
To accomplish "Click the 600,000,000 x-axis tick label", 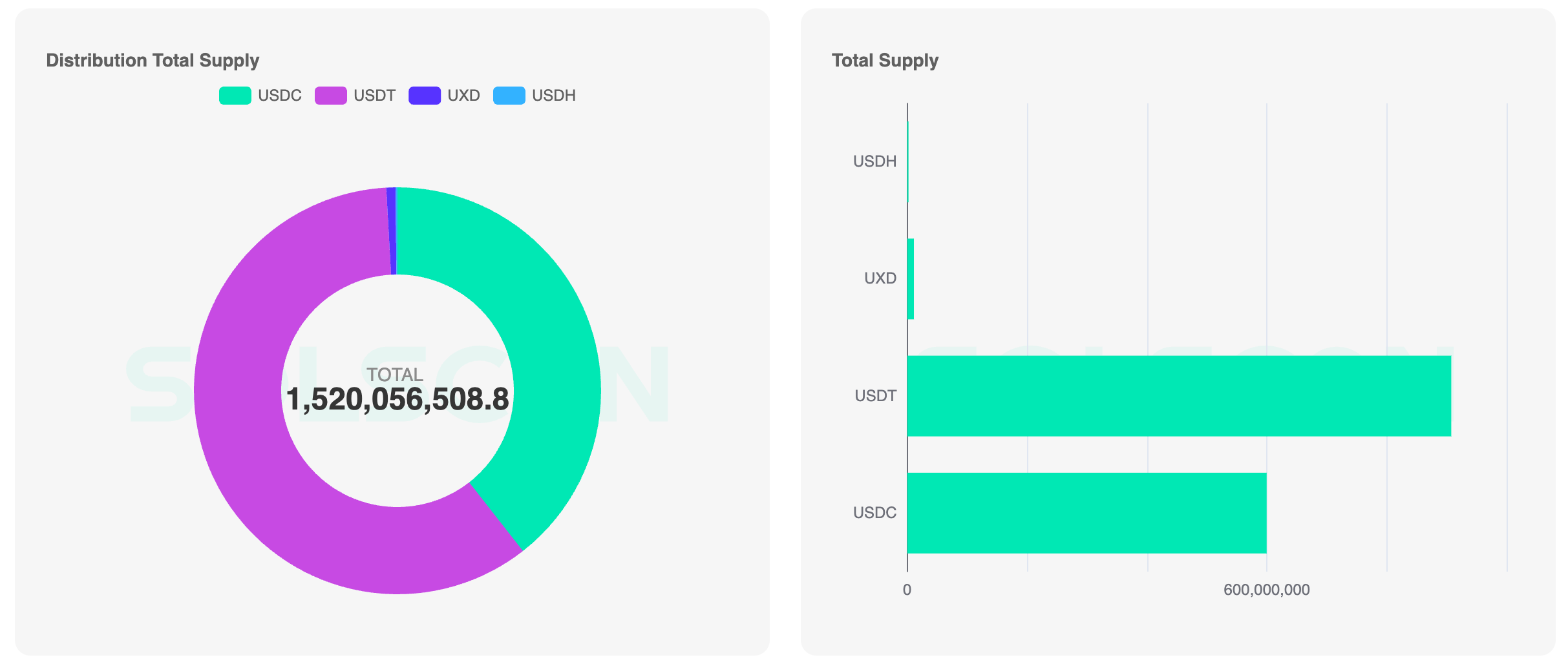I will pos(1266,590).
